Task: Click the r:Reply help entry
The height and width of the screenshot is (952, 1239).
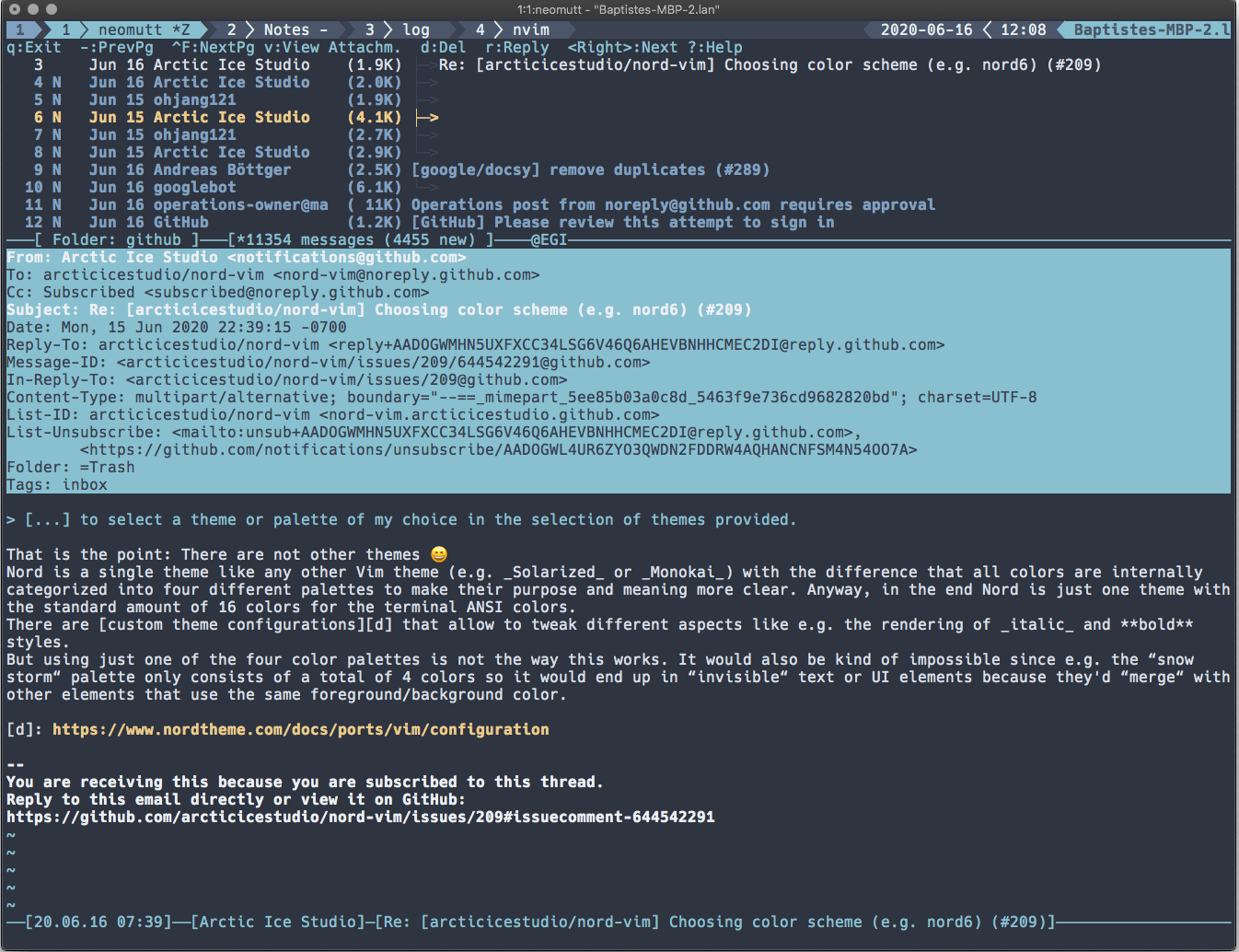Action: (x=517, y=47)
